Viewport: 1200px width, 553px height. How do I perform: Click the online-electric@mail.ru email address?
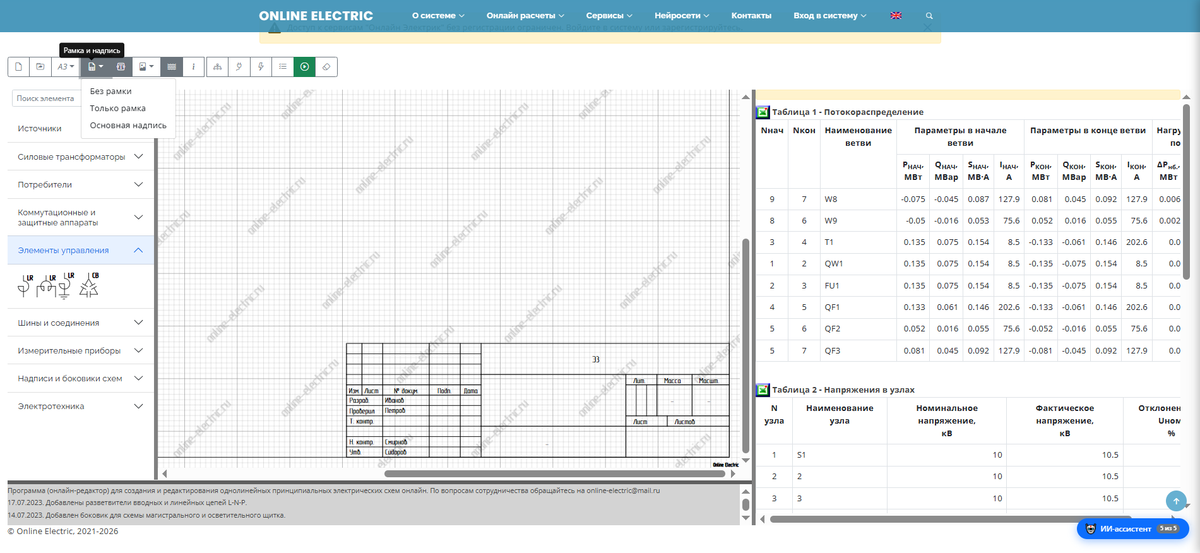(x=624, y=491)
